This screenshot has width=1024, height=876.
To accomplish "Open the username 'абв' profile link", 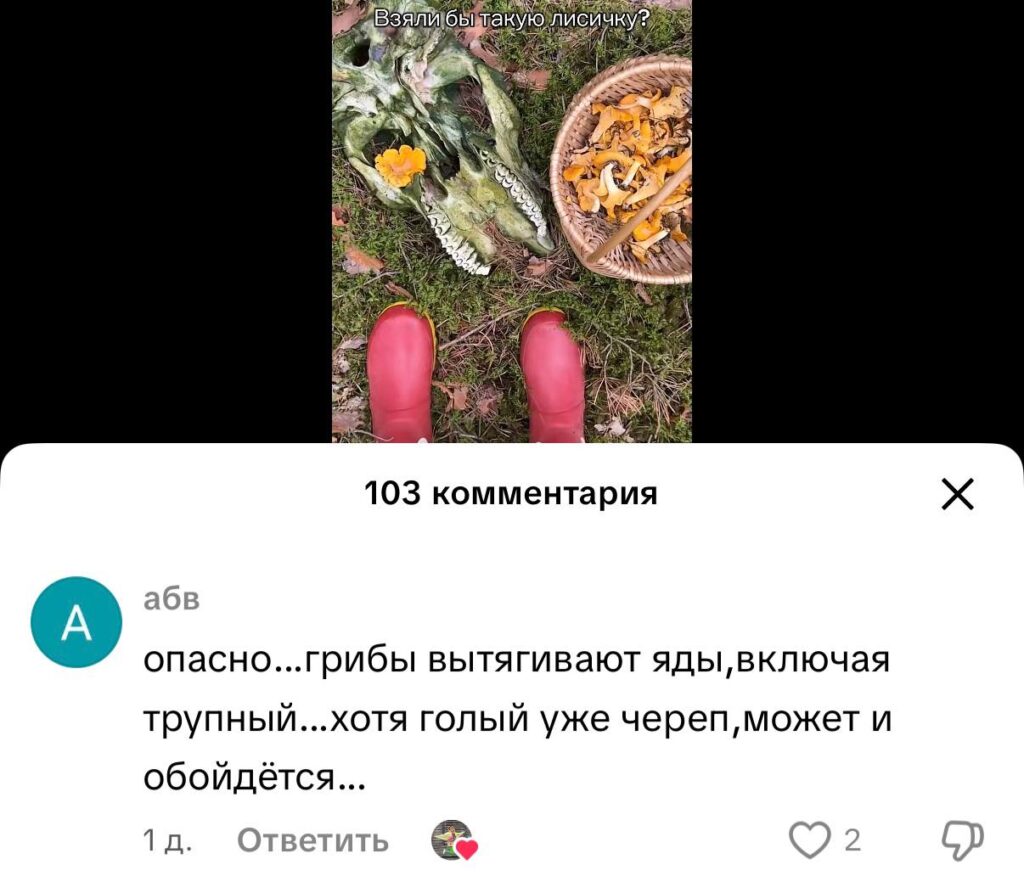I will coord(172,598).
